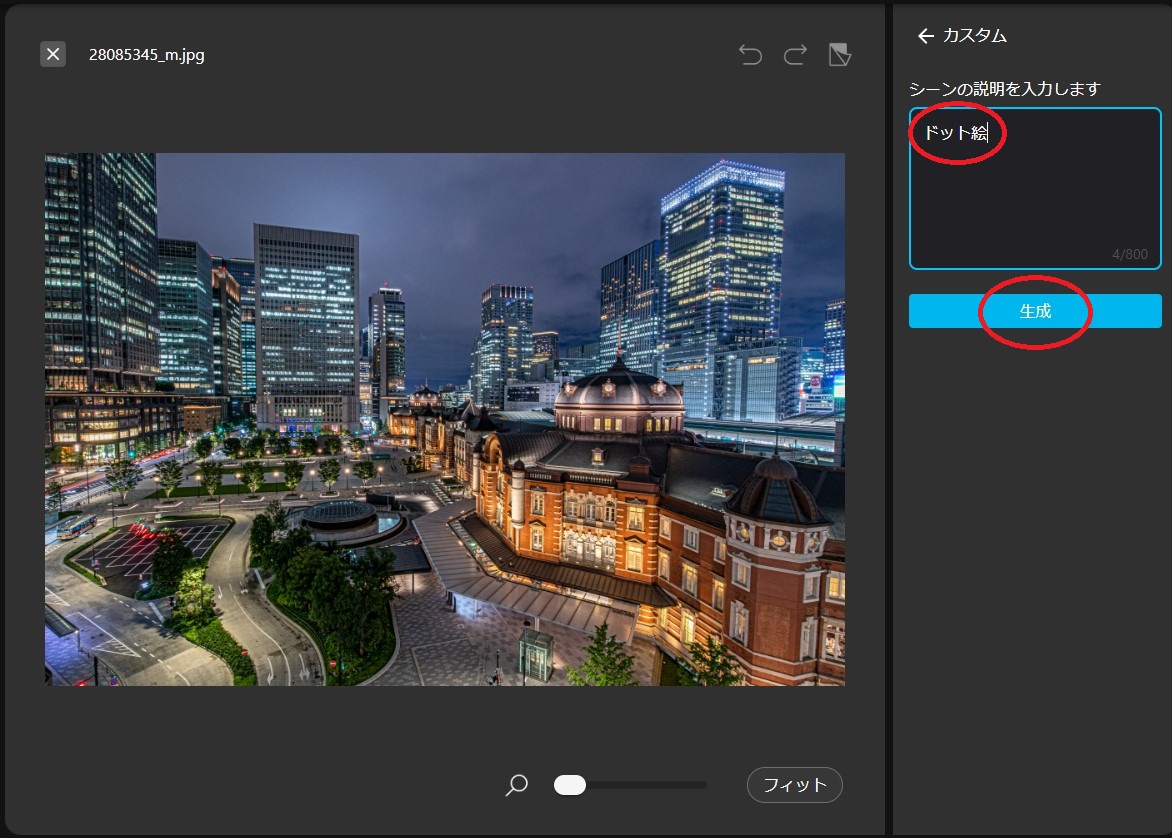
Task: Adjust the zoom slider handle
Action: [x=570, y=785]
